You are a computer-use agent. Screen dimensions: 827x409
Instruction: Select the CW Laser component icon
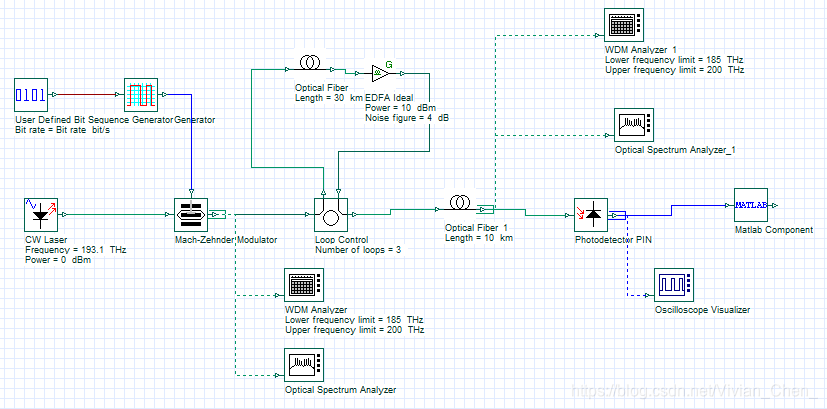(41, 215)
